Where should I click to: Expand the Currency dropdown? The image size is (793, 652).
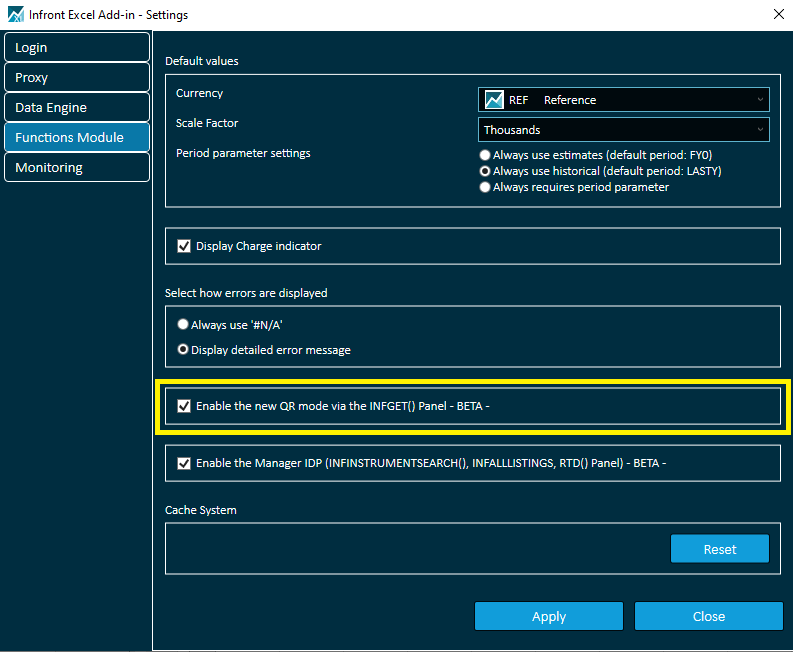click(761, 100)
